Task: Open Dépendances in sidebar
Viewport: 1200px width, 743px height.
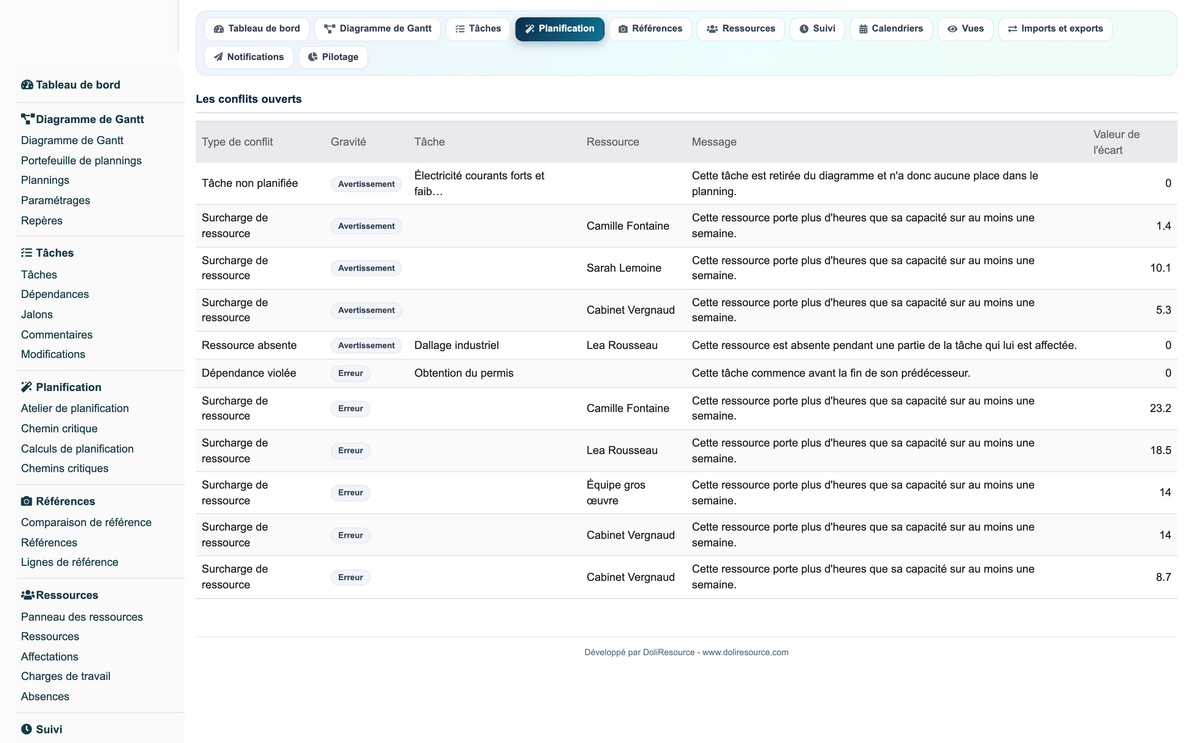Action: pos(55,294)
